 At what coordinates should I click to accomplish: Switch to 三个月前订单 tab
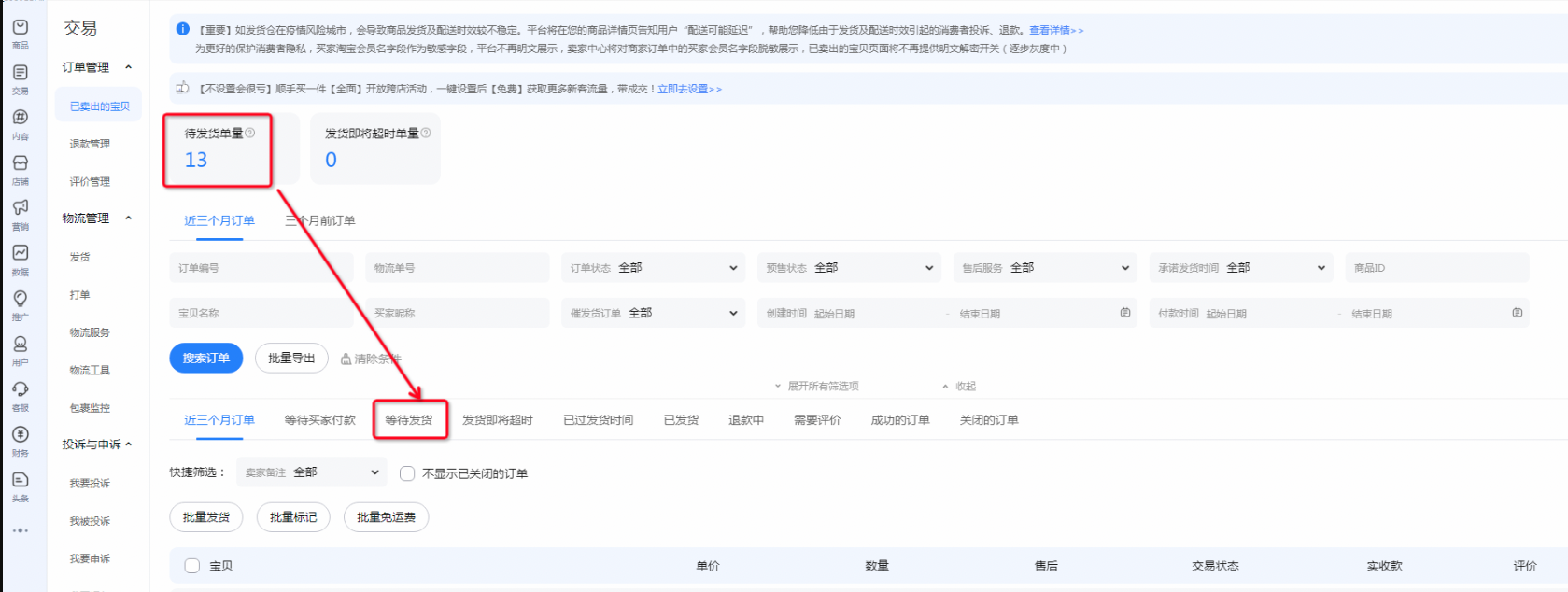click(320, 221)
